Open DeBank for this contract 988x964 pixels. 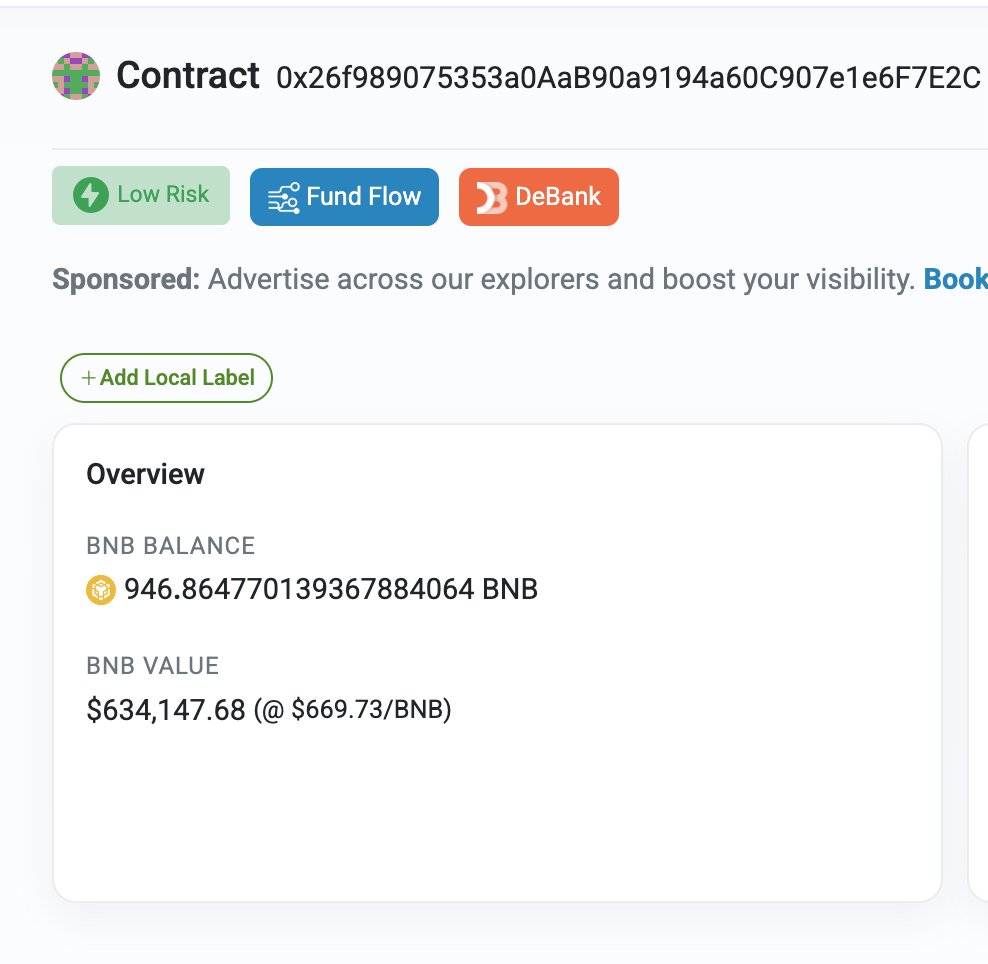click(x=539, y=197)
